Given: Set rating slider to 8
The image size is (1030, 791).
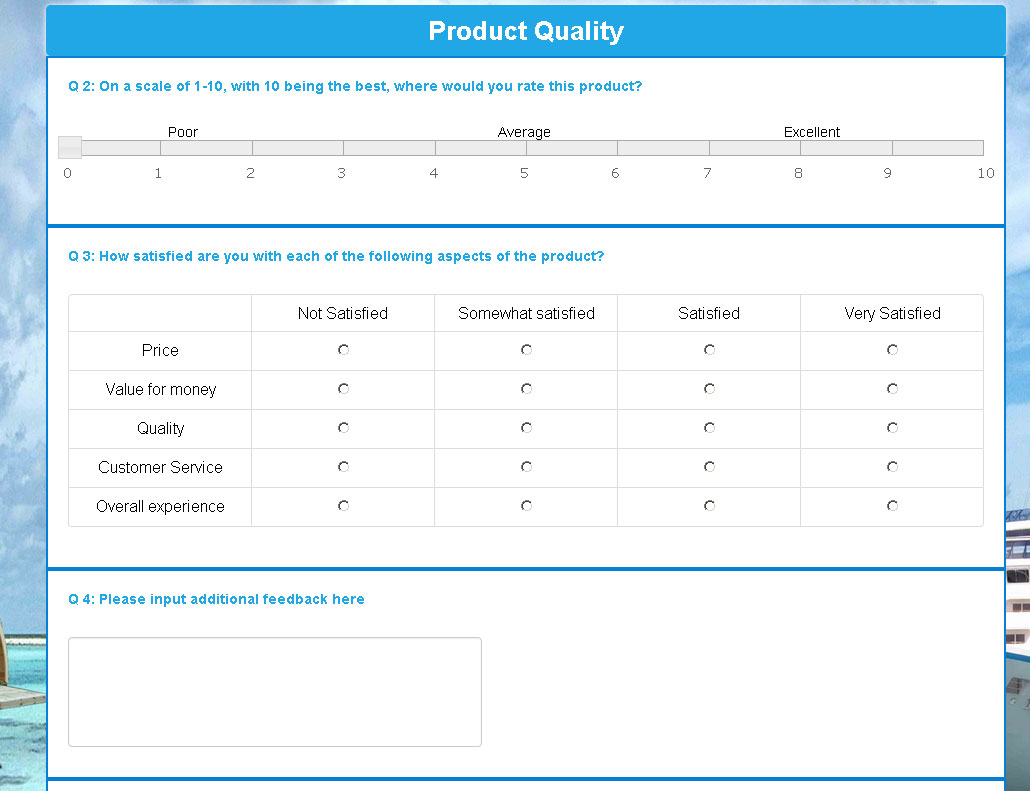Looking at the screenshot, I should [800, 148].
